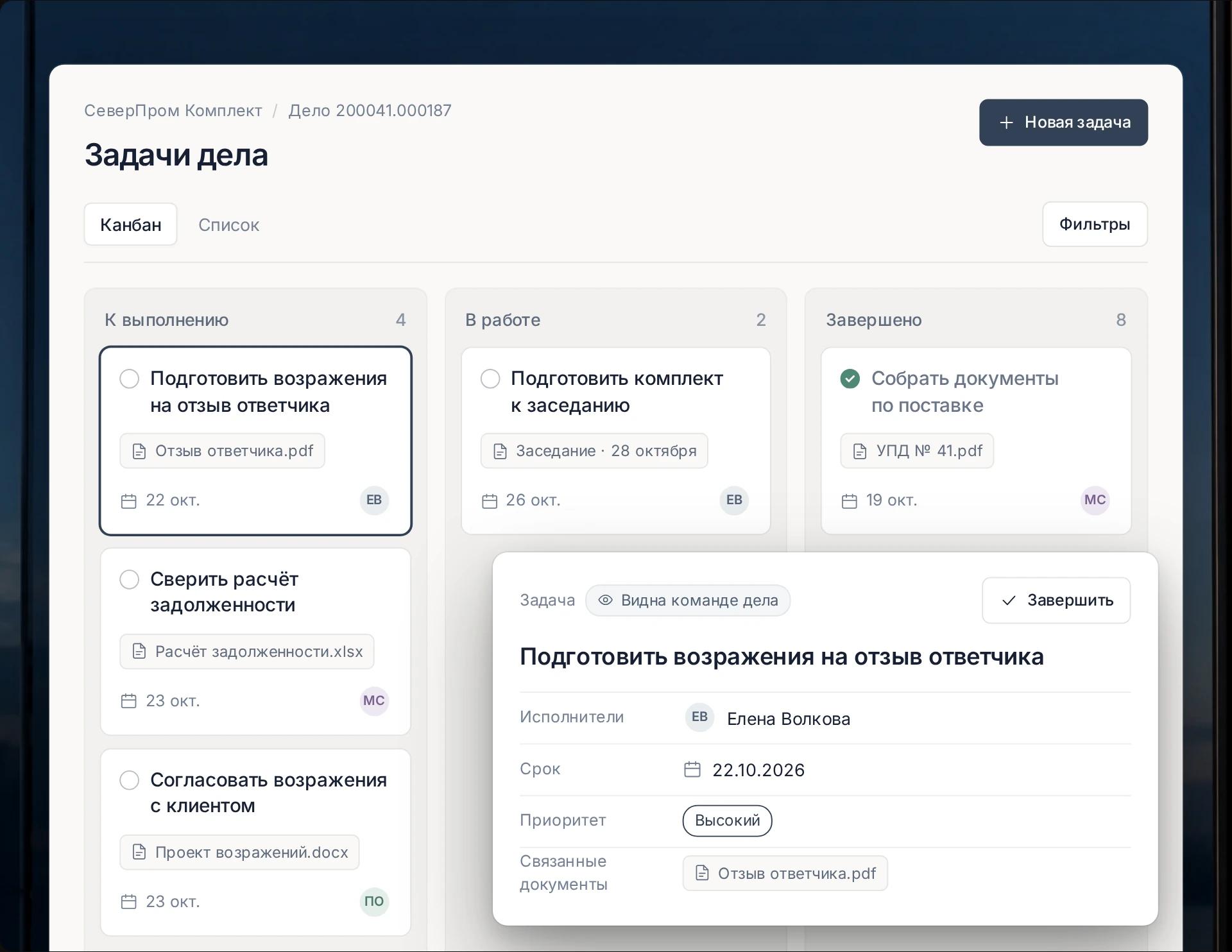
Task: Click the calendar icon next to 19 окт.
Action: (850, 501)
